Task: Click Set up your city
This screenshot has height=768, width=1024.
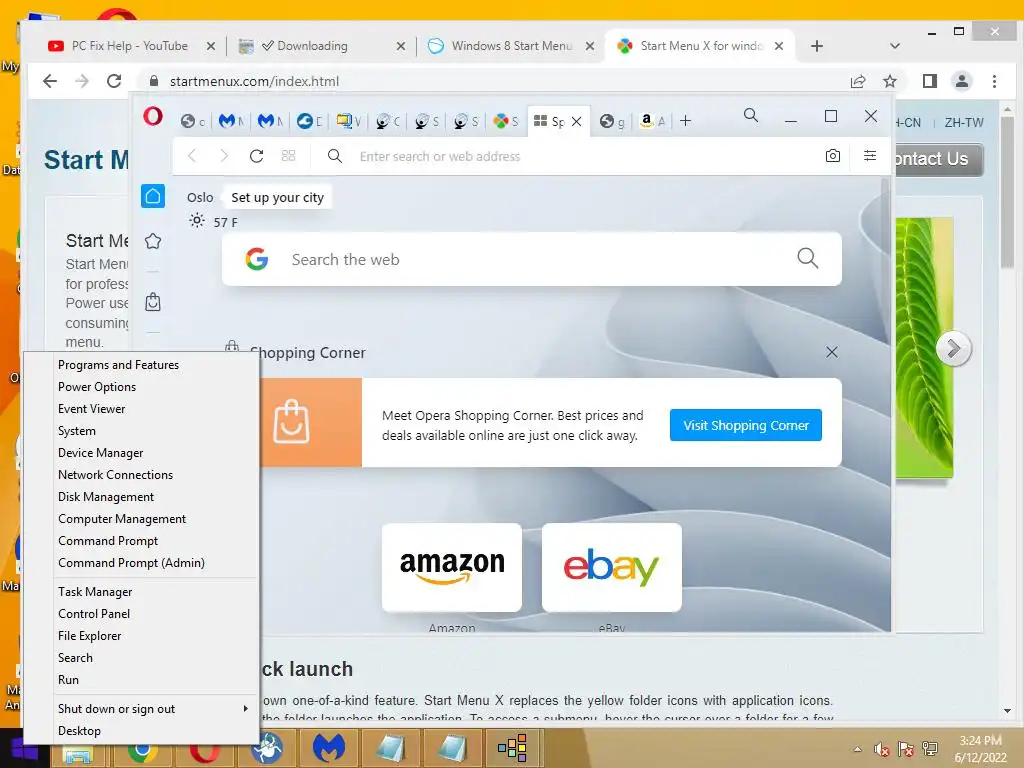Action: click(x=278, y=197)
